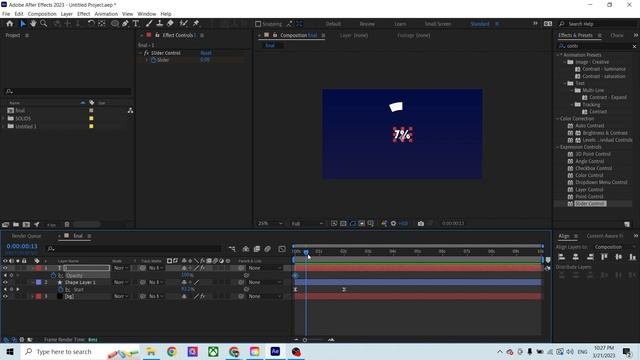640x360 pixels.
Task: Select the Pen tool
Action: pos(125,24)
